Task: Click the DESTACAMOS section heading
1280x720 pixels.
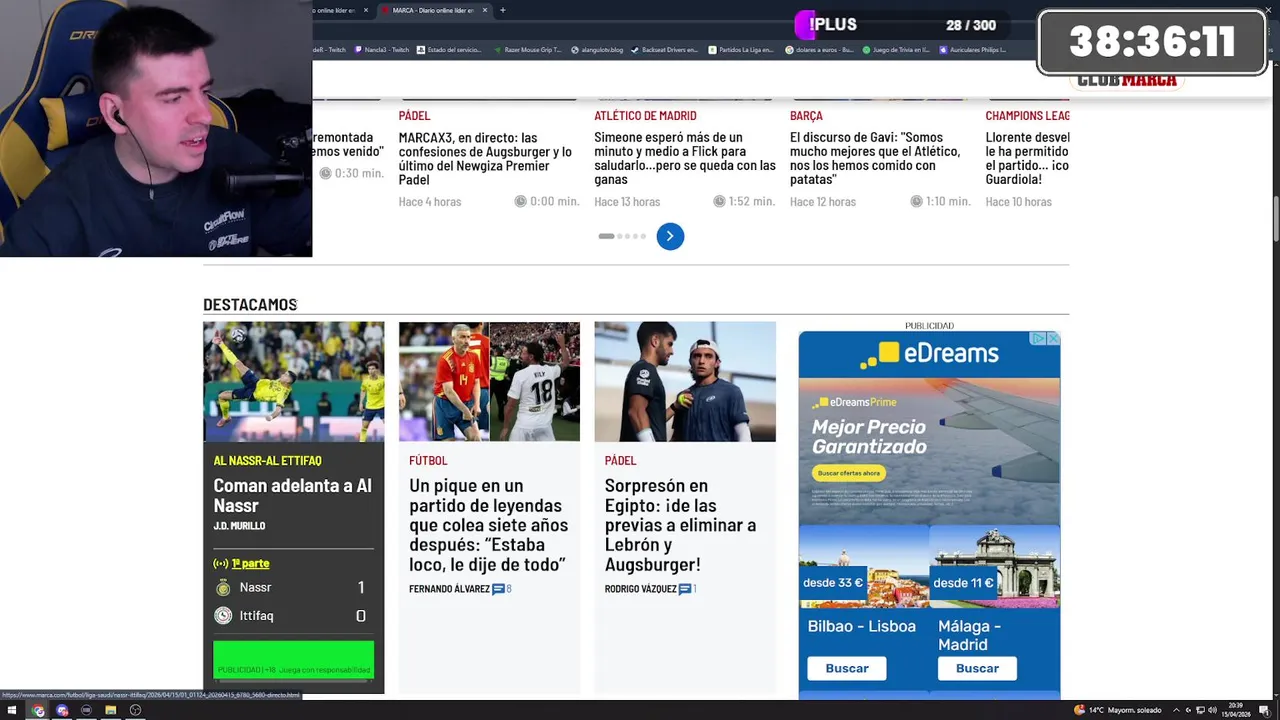Action: pos(250,304)
